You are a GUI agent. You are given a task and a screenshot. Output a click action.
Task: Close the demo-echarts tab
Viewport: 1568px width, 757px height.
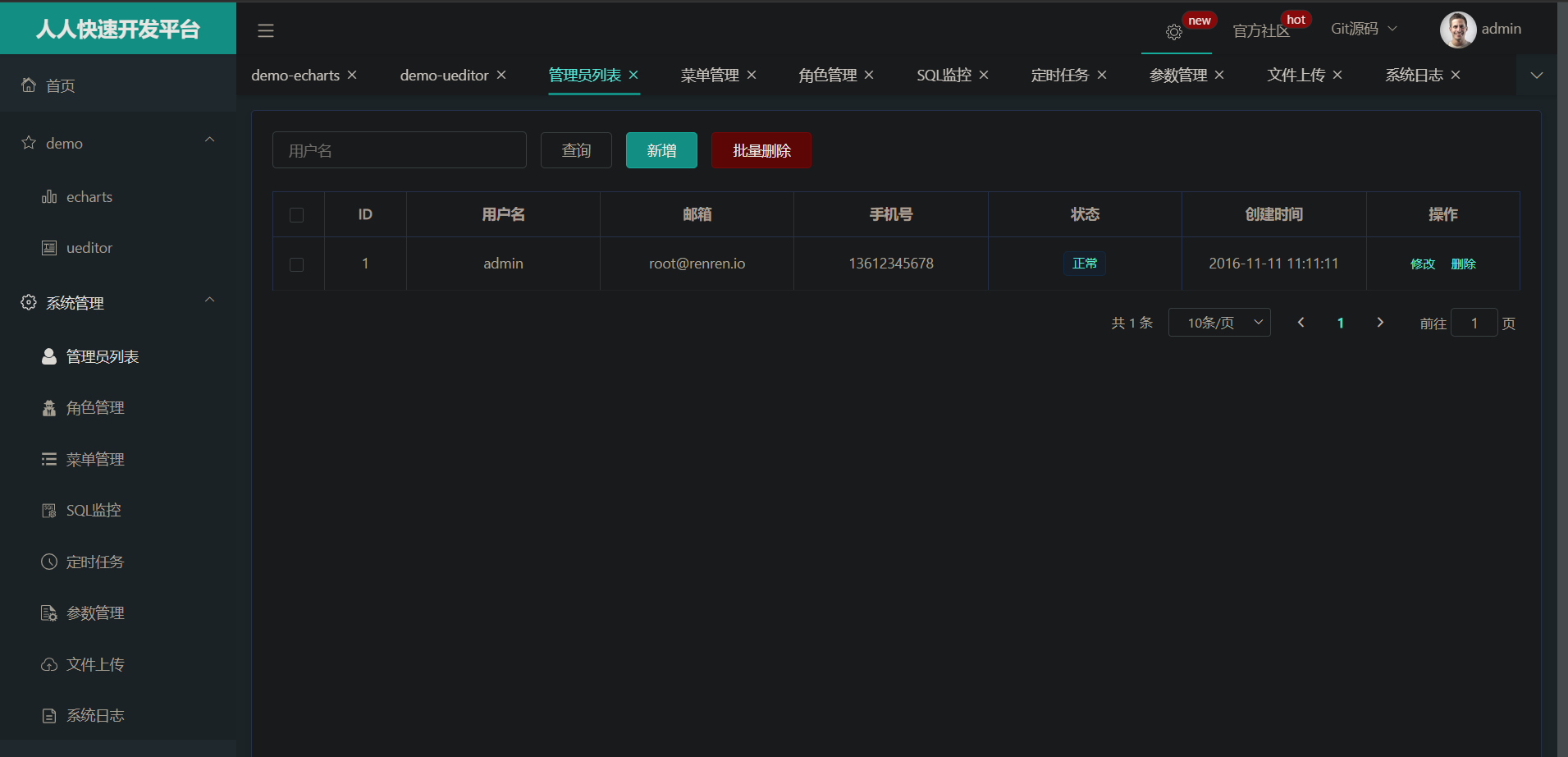click(352, 75)
